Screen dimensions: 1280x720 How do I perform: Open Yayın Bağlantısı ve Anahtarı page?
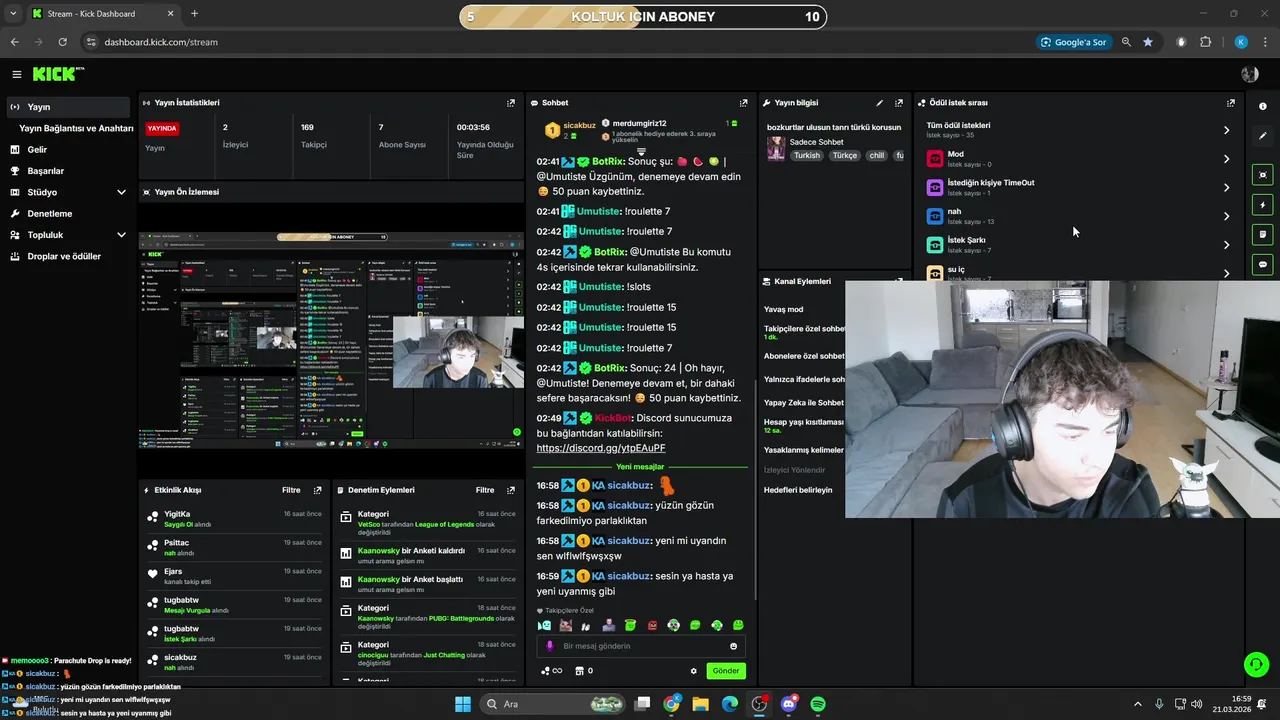pyautogui.click(x=76, y=128)
